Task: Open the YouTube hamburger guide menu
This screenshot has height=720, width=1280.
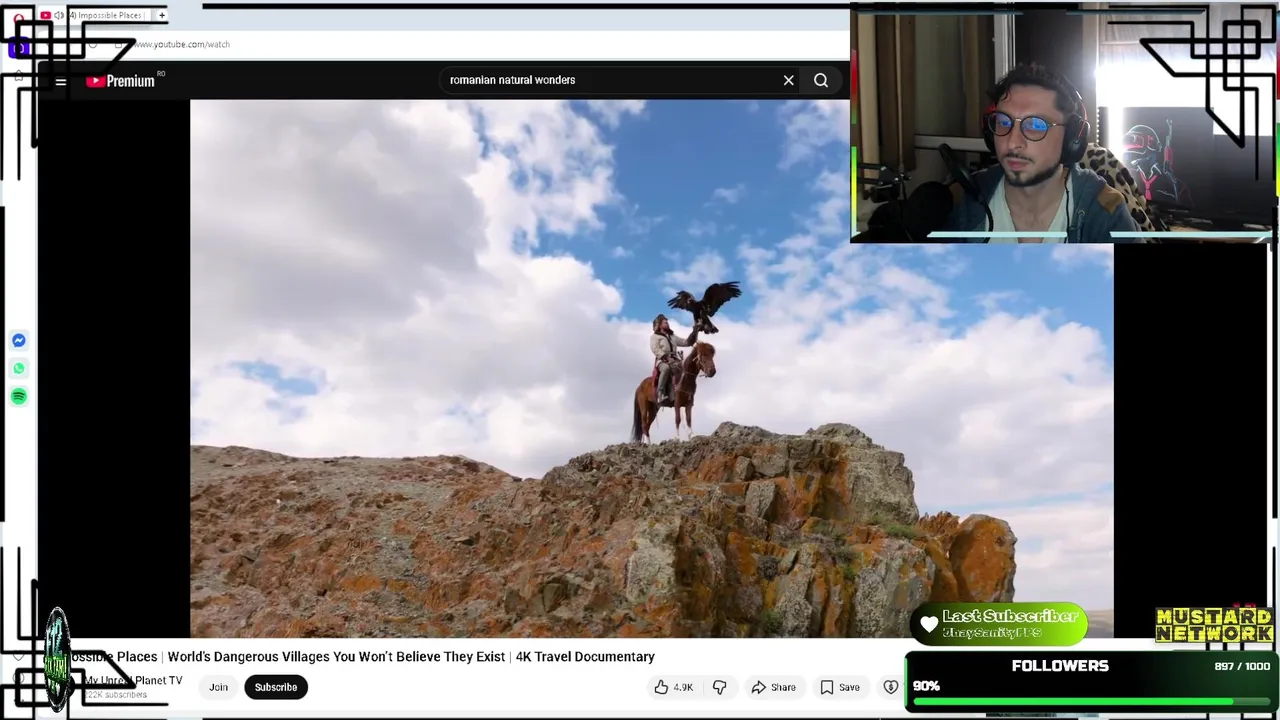Action: 61,82
